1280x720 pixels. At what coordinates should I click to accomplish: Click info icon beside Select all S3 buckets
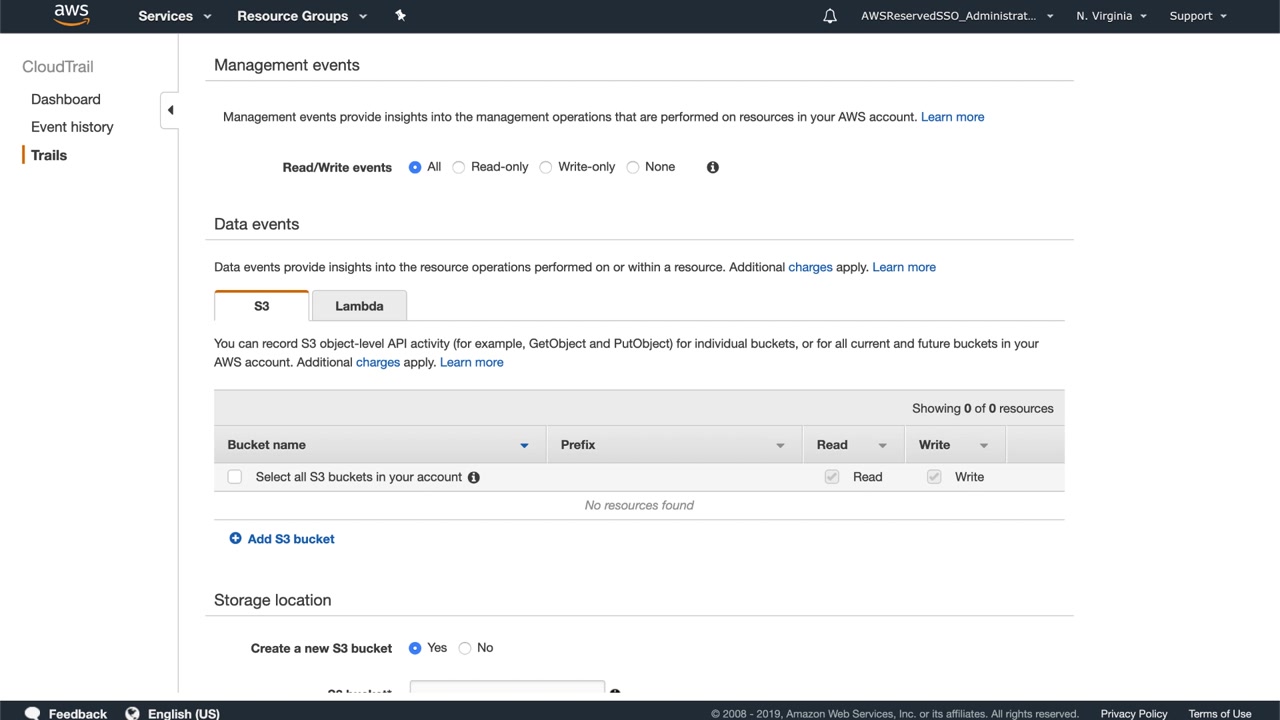click(474, 477)
